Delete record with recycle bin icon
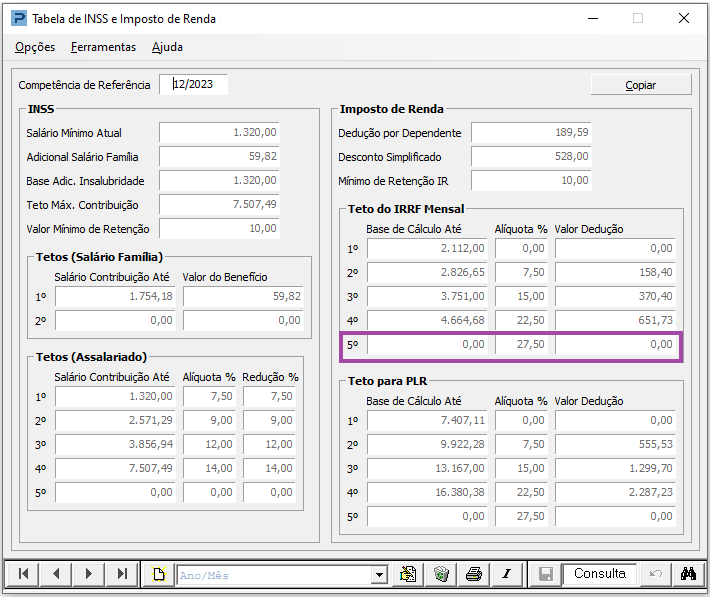The width and height of the screenshot is (712, 600). (441, 574)
